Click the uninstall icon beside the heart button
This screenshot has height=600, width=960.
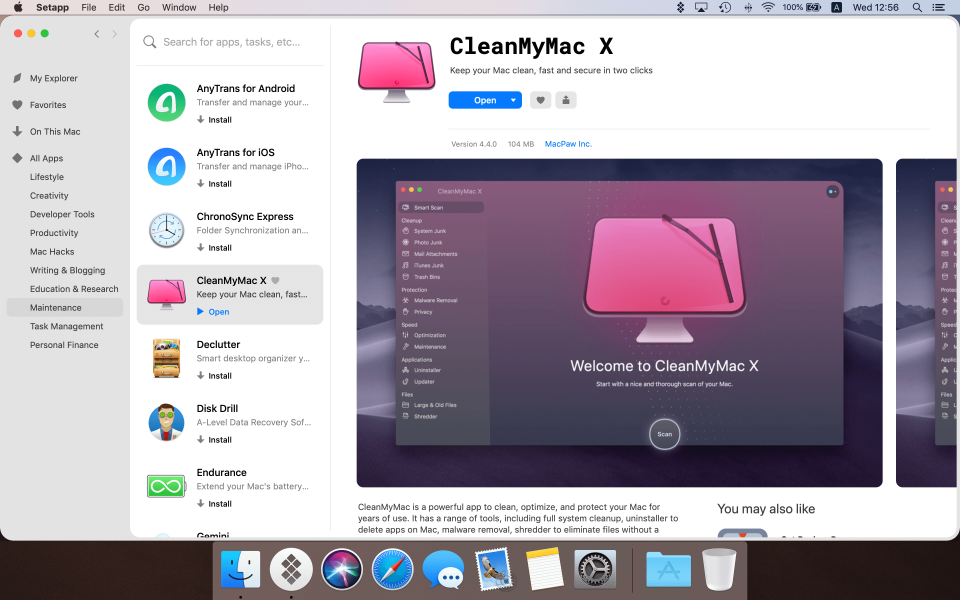(x=565, y=100)
